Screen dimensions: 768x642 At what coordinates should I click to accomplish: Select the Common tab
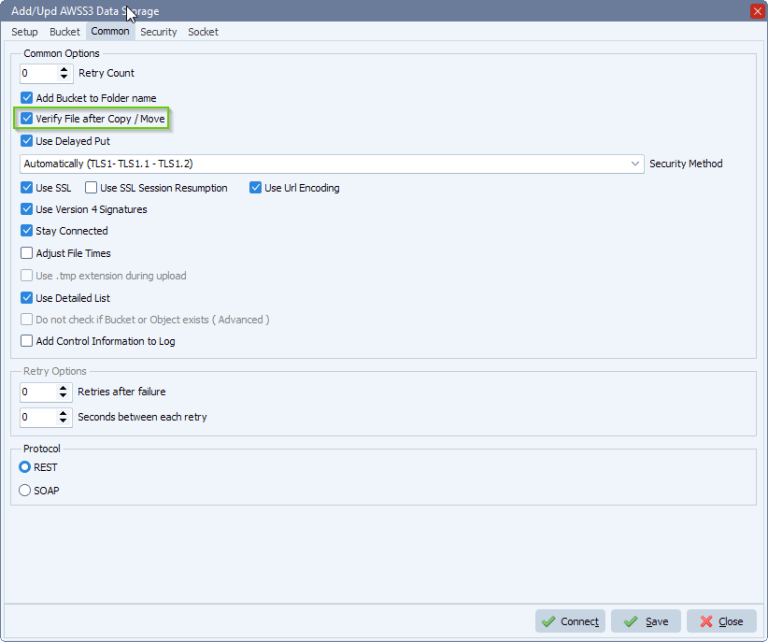(110, 31)
